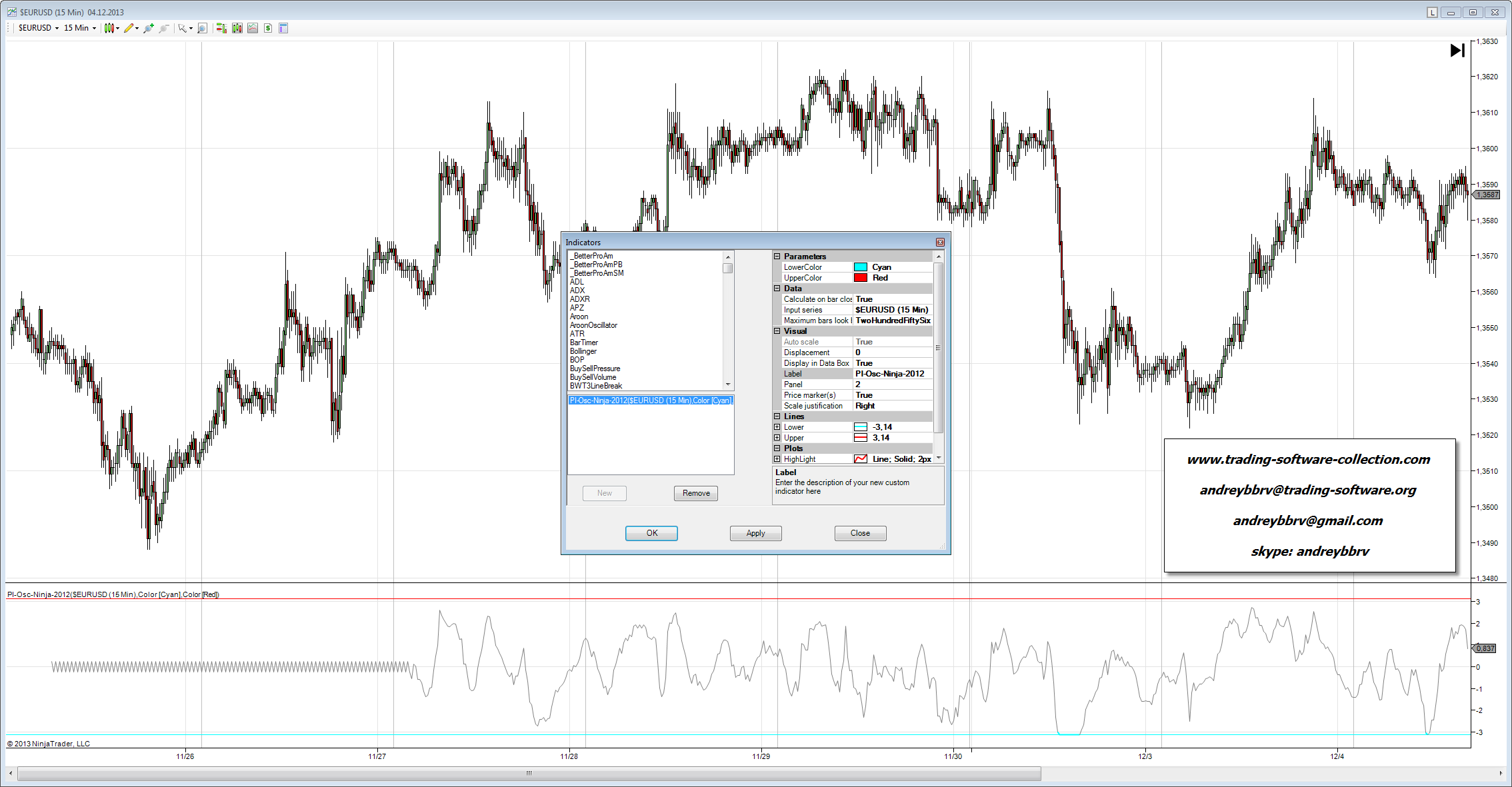Open the pencil drawing tools menu
1512x787 pixels.
pos(130,28)
